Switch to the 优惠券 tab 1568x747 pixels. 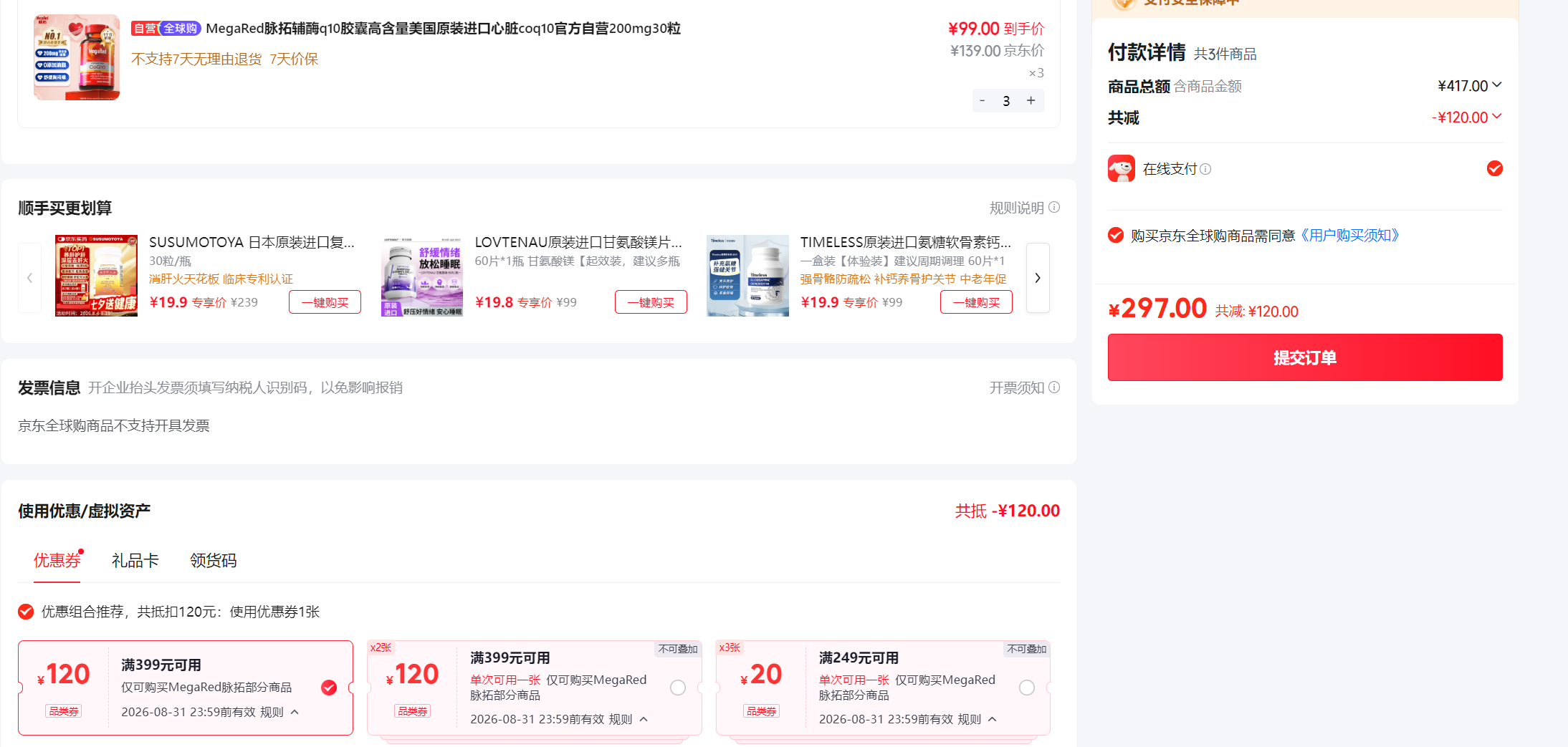pos(57,560)
